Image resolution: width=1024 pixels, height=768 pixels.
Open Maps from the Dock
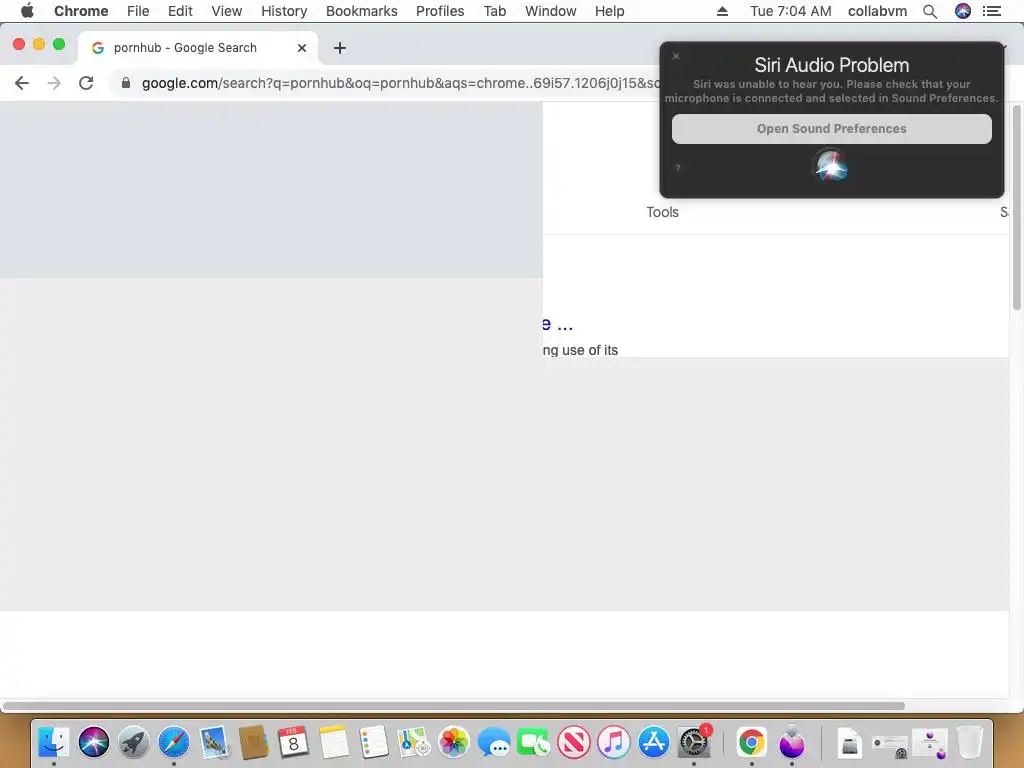(x=413, y=742)
